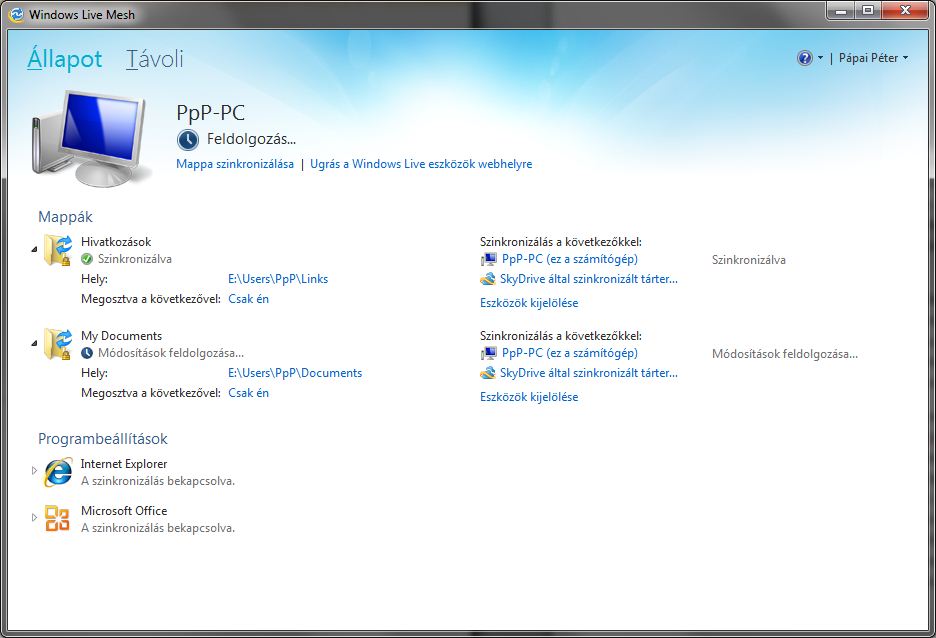936x638 pixels.
Task: Click SkyDrive storage link under My Documents
Action: [589, 373]
